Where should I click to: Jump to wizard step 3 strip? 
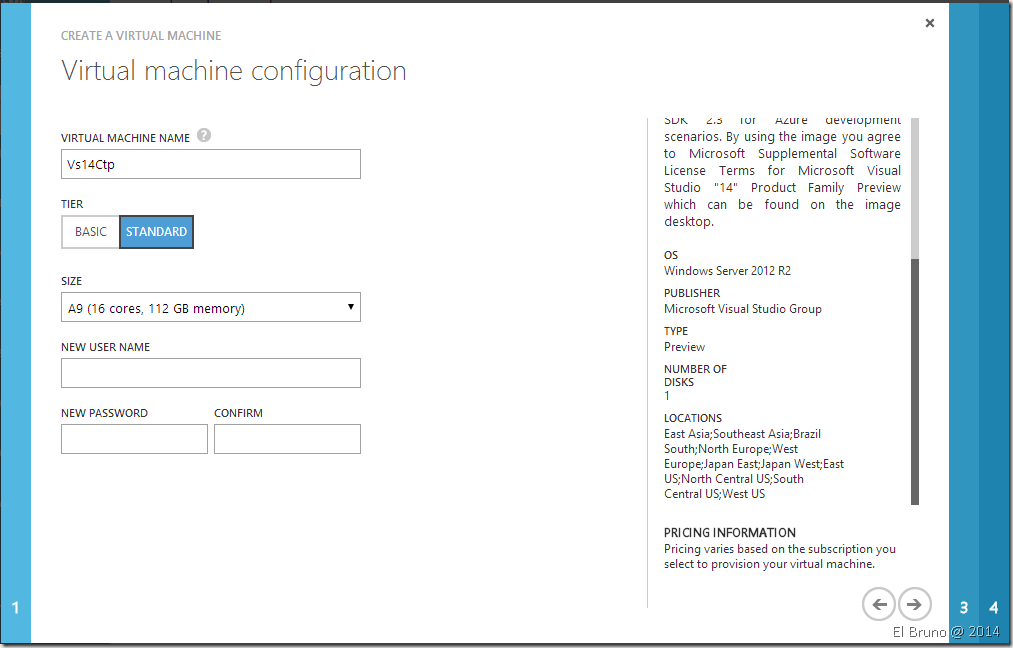pyautogui.click(x=964, y=607)
